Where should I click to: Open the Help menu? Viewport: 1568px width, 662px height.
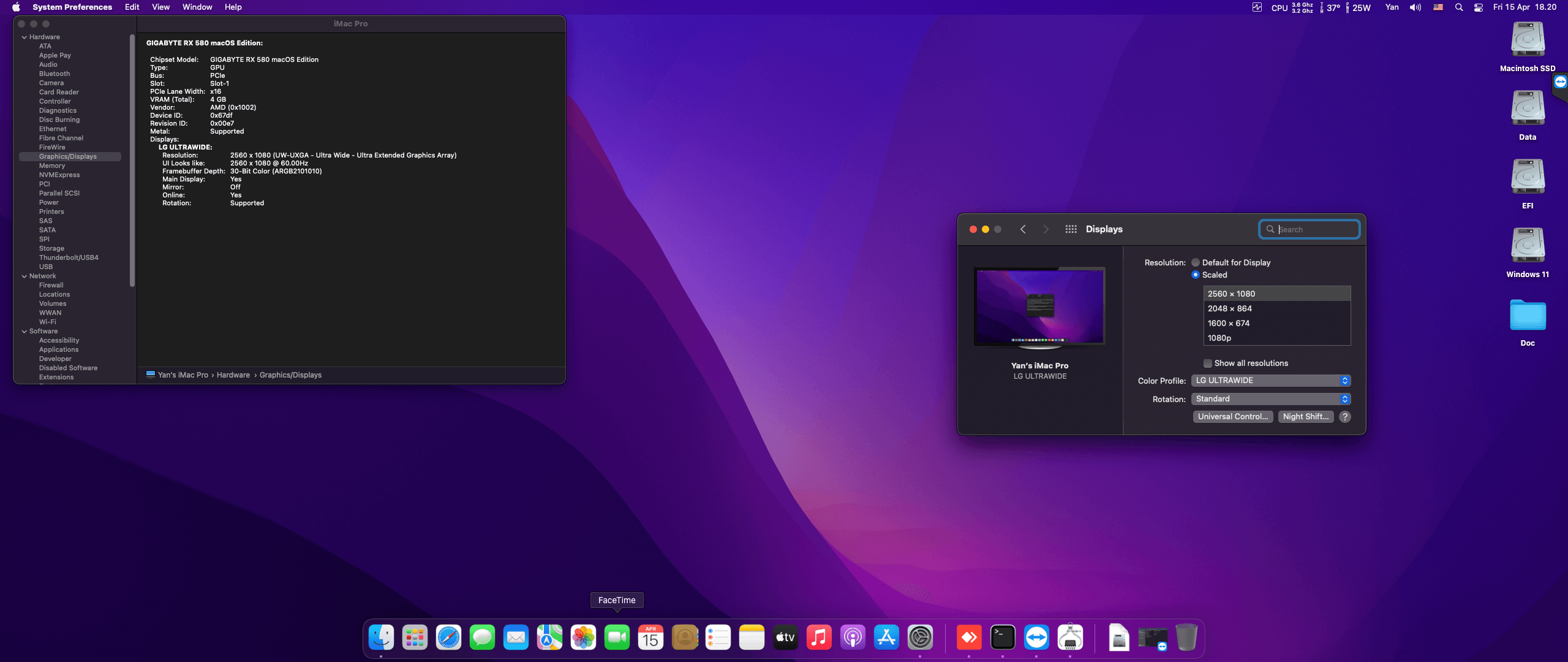[233, 7]
